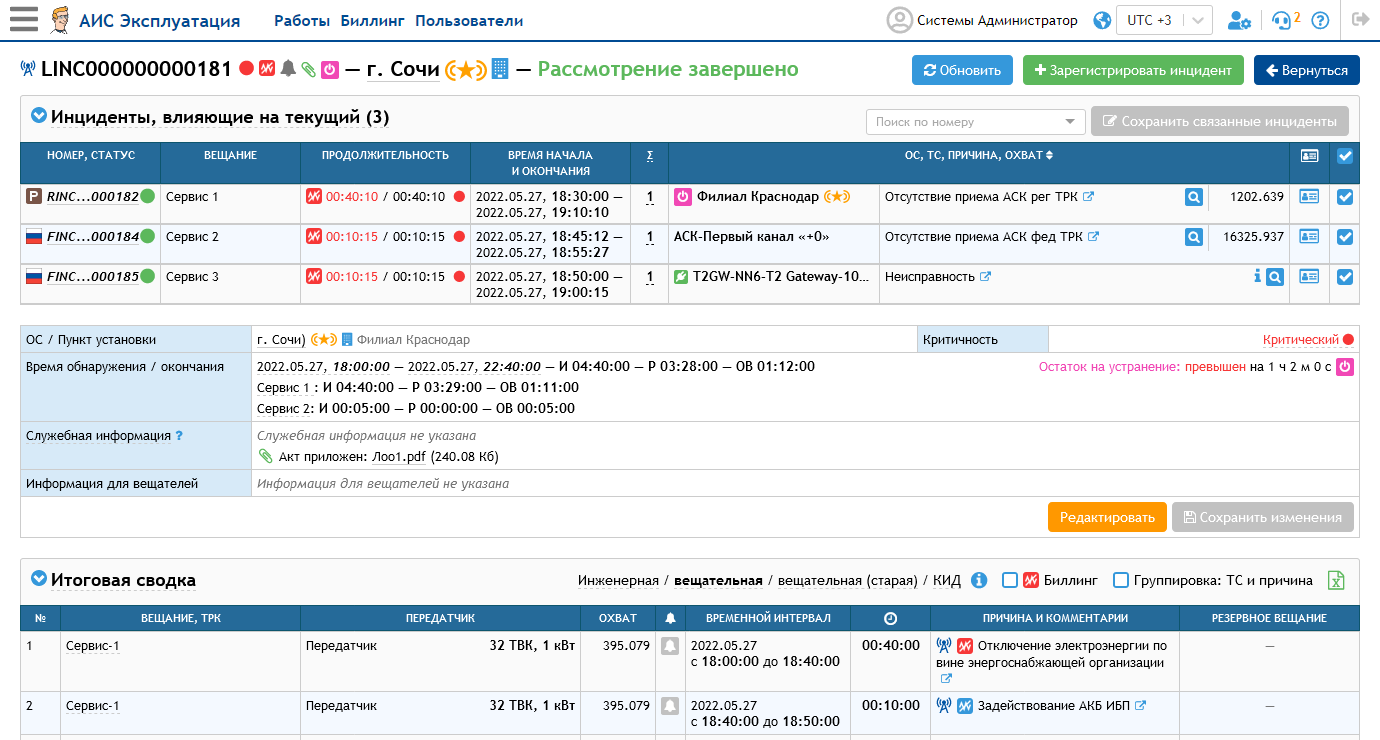The image size is (1380, 740).
Task: Click bell icon in summary row 2
Action: tap(669, 706)
